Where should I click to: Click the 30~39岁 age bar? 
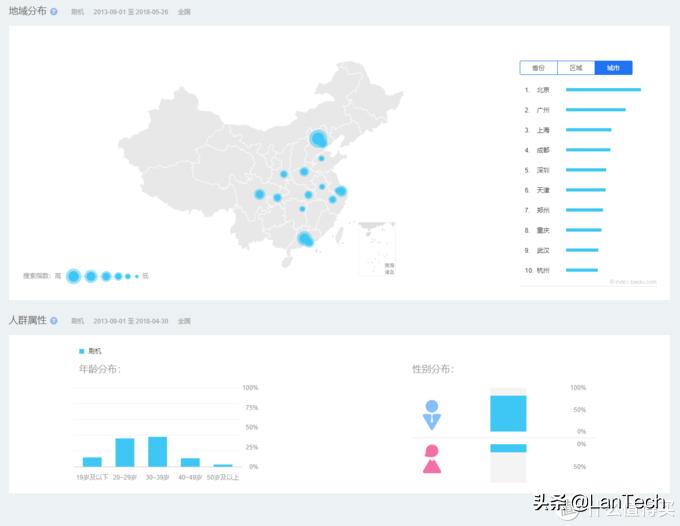(157, 451)
